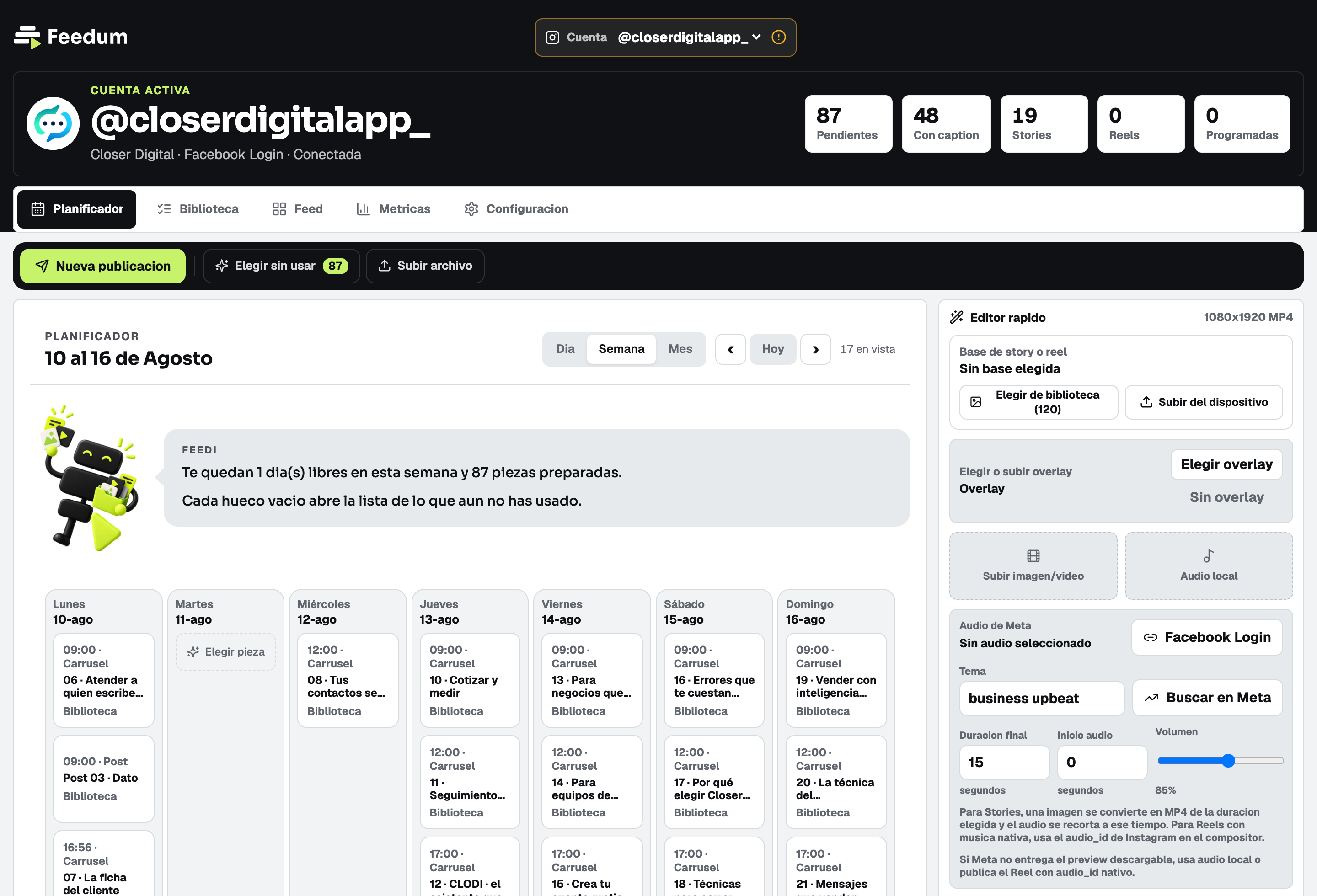Viewport: 1317px width, 896px height.
Task: Click the checklist icon on Biblioteca tab
Action: 164,209
